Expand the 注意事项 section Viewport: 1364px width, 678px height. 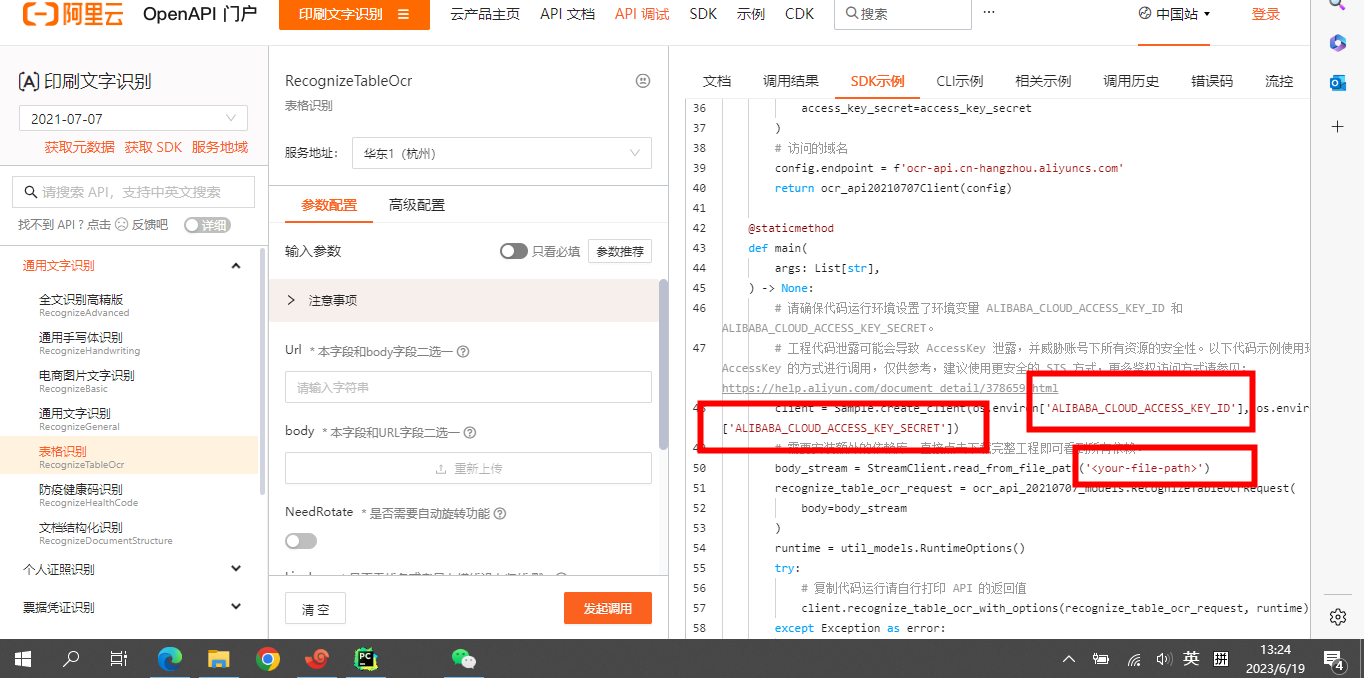pyautogui.click(x=464, y=300)
